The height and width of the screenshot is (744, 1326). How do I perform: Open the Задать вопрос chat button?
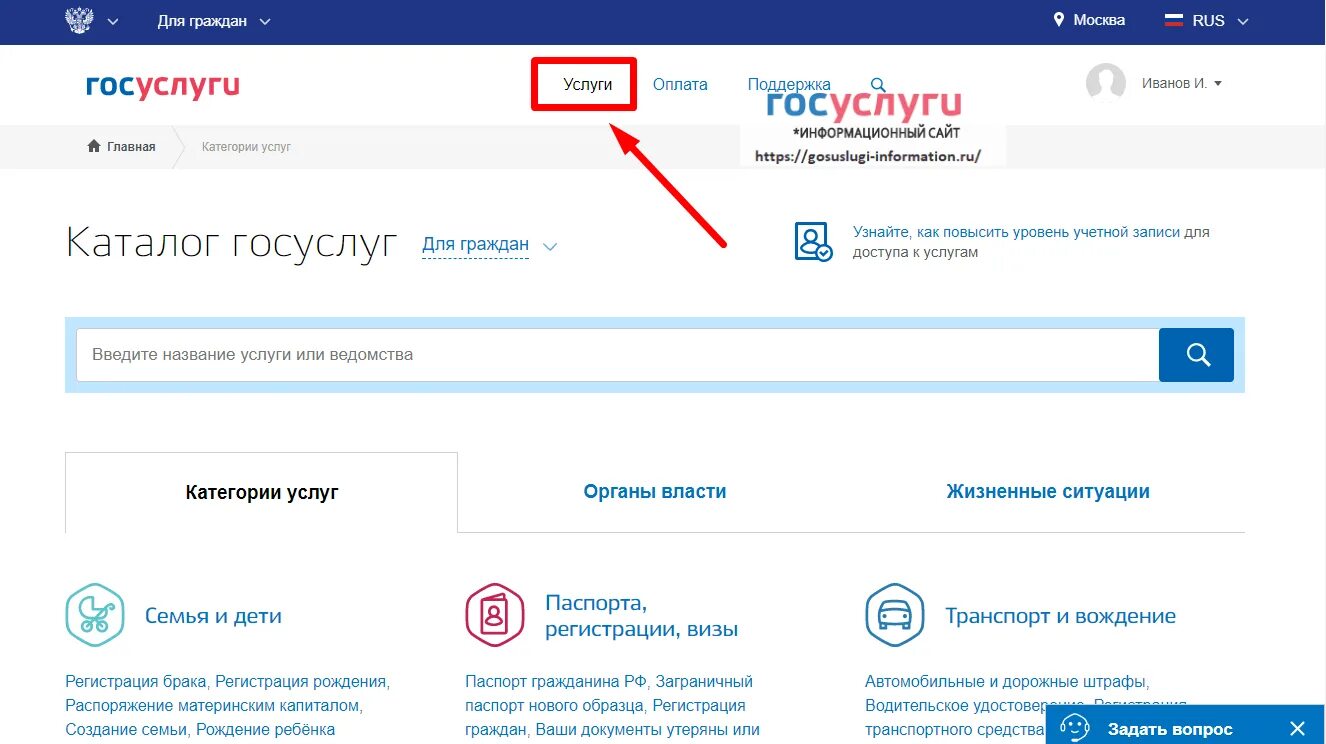[x=1170, y=729]
